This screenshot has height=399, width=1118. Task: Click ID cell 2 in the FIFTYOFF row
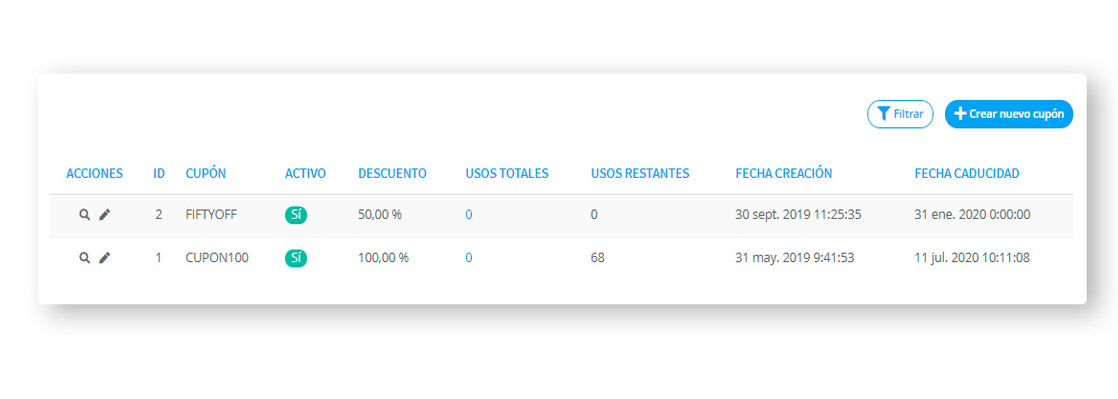coord(158,215)
